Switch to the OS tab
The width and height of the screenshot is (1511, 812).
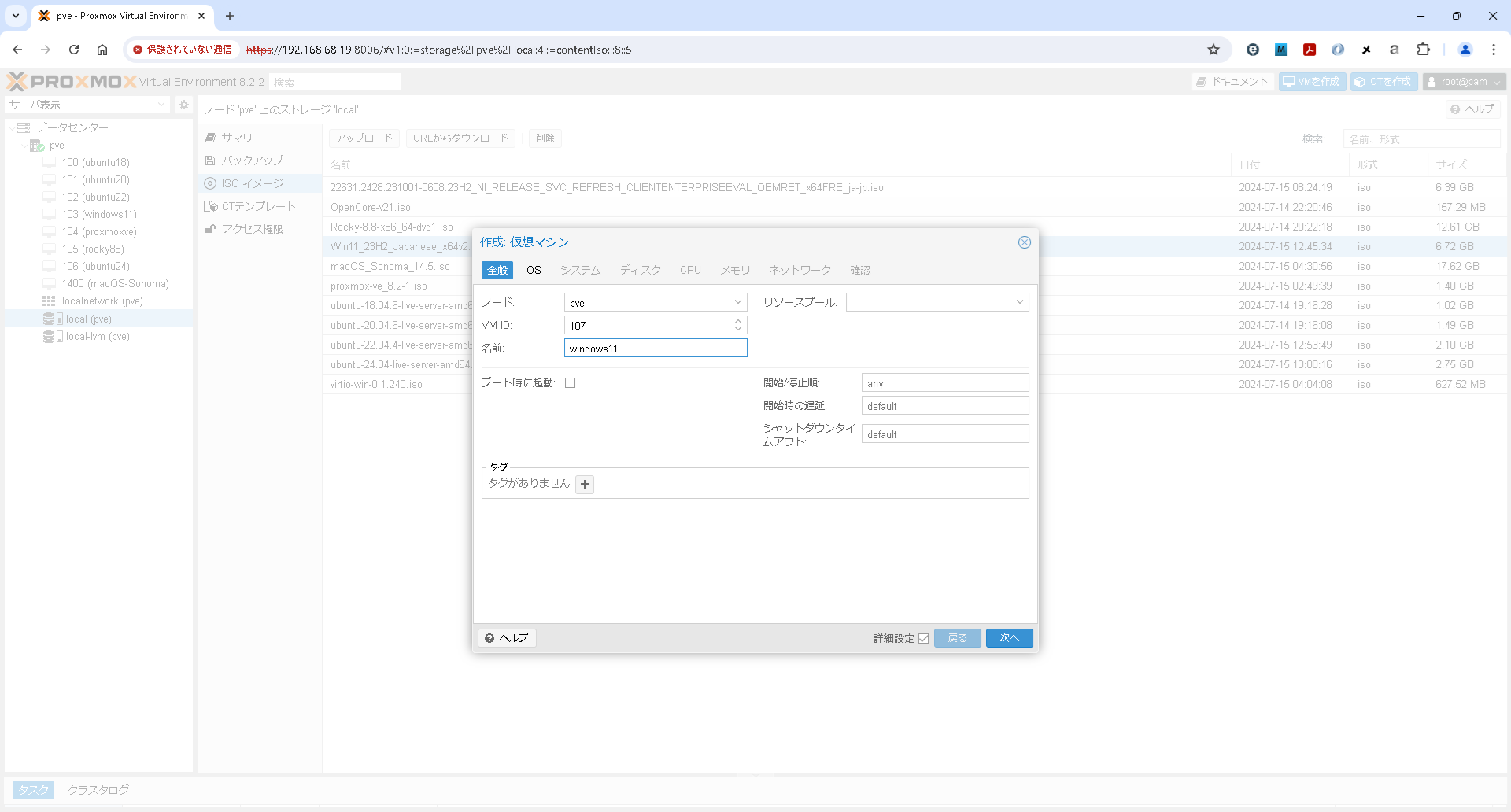point(534,271)
